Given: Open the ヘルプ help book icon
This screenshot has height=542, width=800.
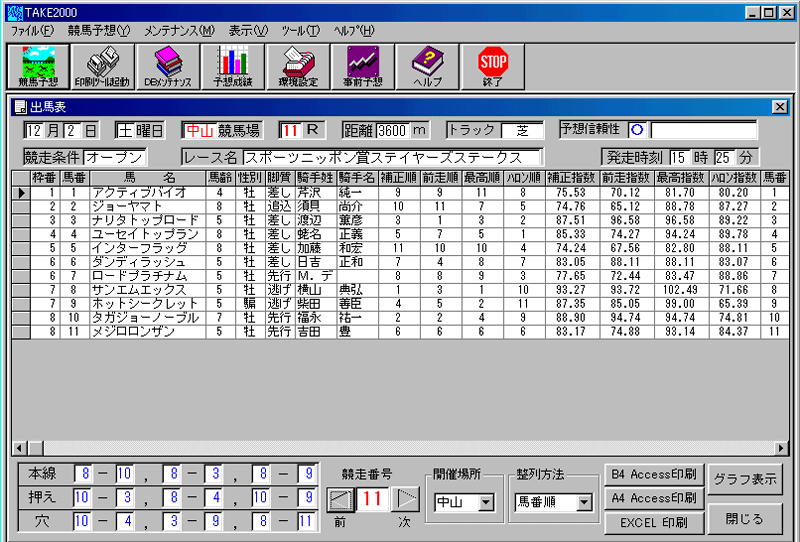Looking at the screenshot, I should 427,66.
